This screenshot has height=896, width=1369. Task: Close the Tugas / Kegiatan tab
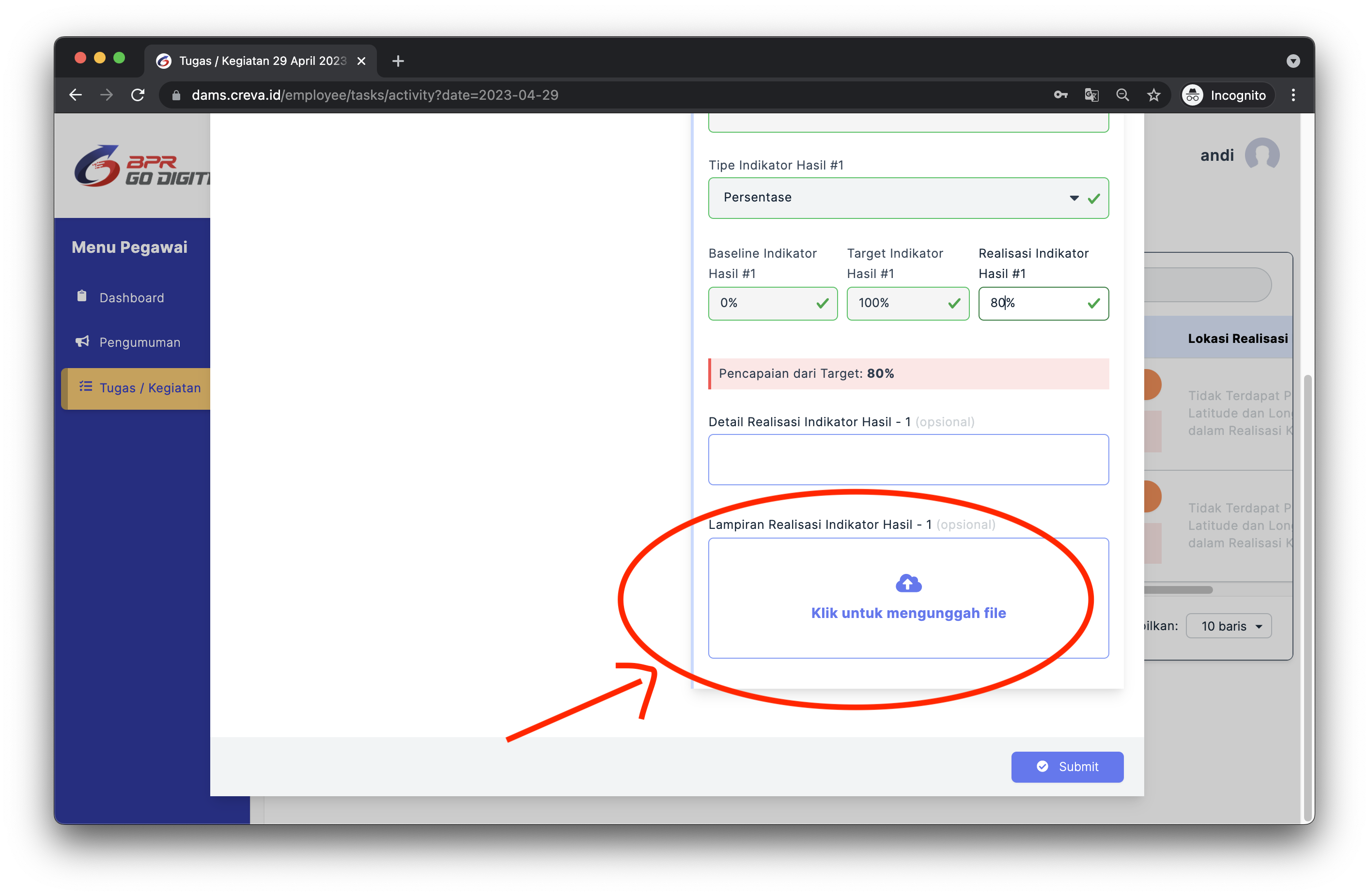(x=361, y=61)
